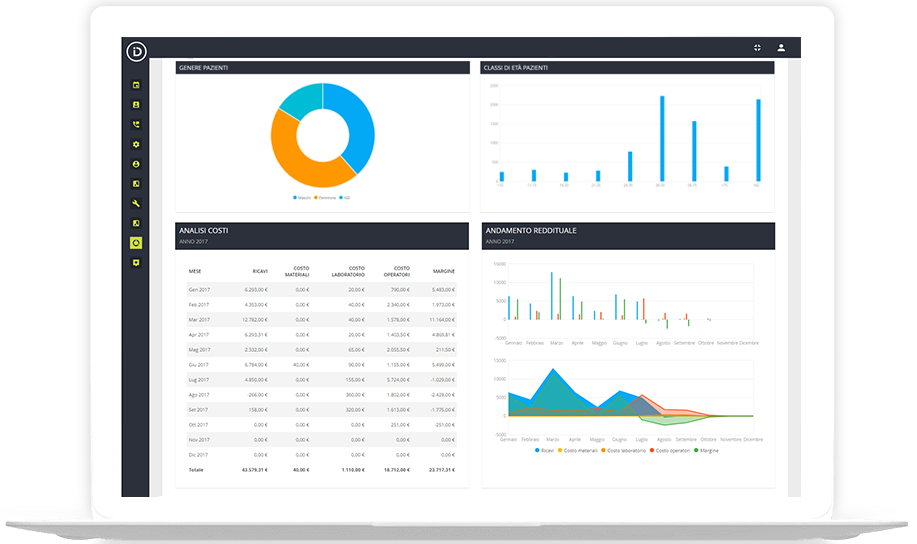Click the fullscreen icon in top bar
Image resolution: width=917 pixels, height=544 pixels.
coord(757,48)
